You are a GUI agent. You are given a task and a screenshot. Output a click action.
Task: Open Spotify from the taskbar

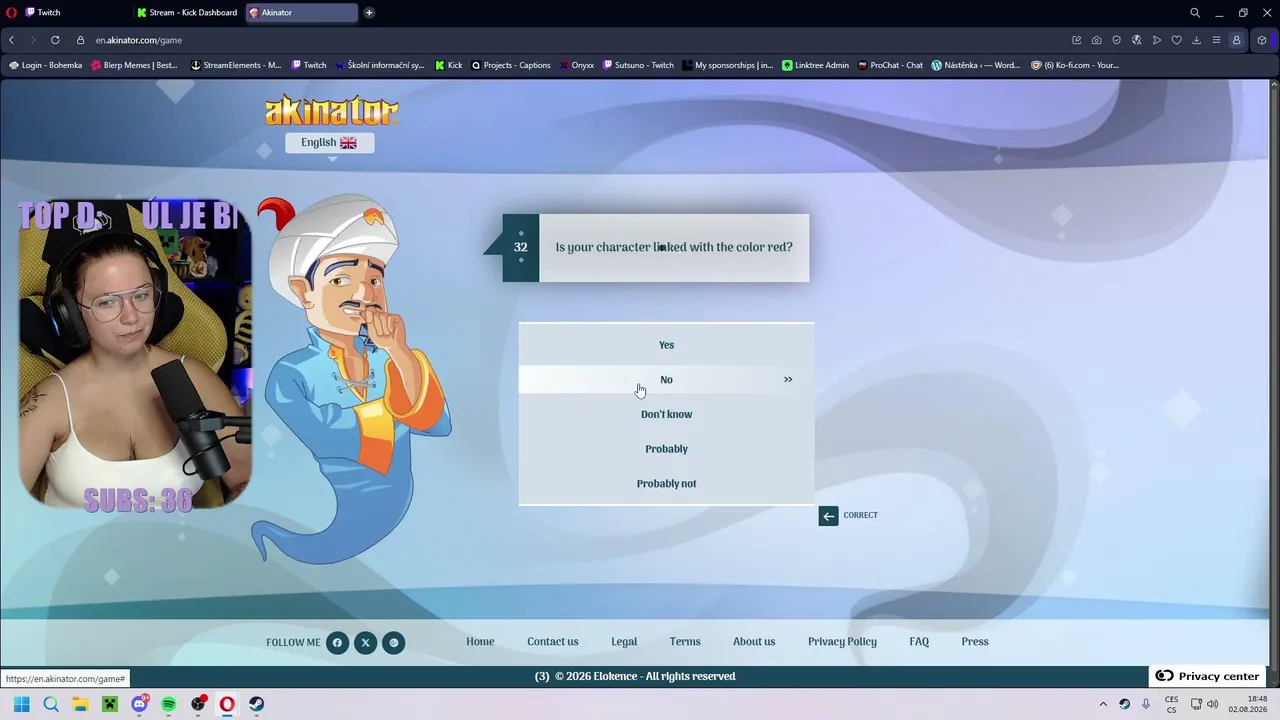169,704
